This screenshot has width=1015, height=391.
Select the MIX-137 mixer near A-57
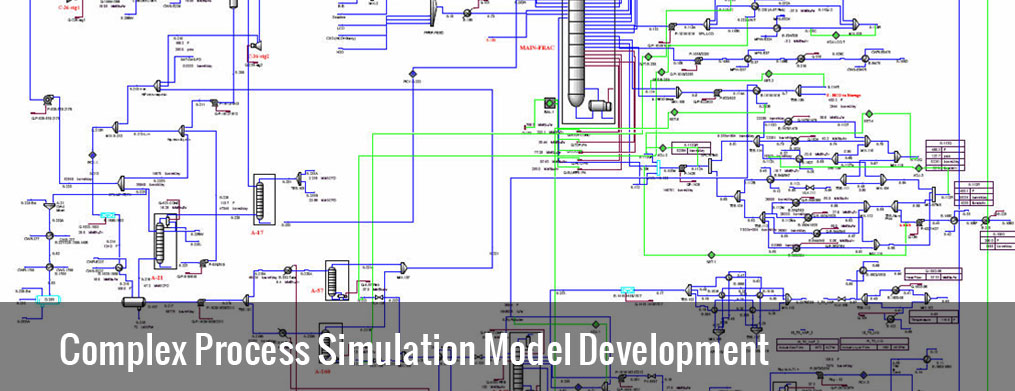pos(403,266)
